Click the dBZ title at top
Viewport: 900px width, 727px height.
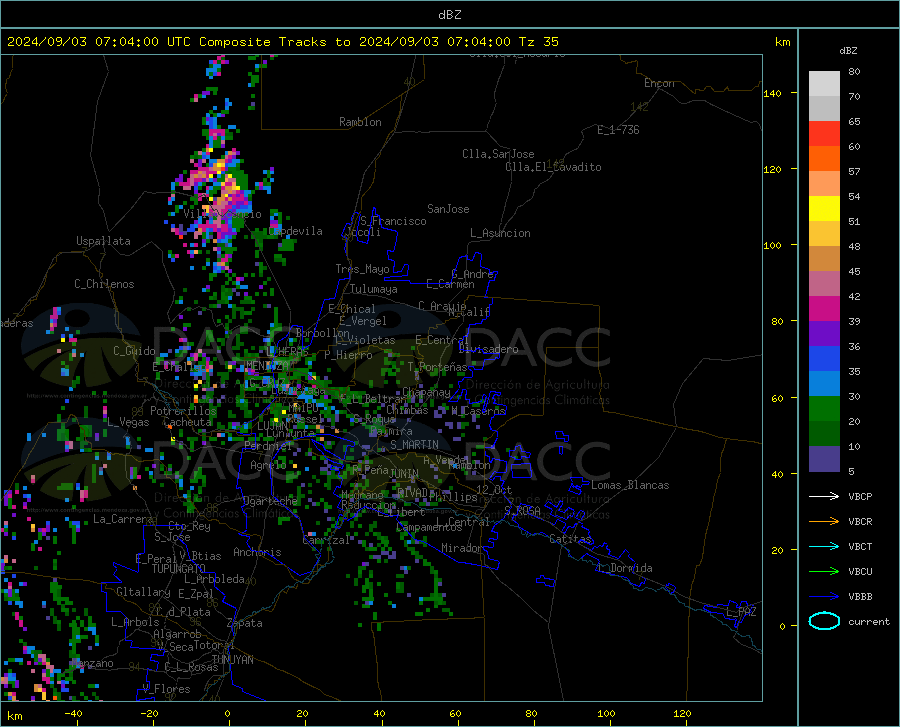[449, 15]
